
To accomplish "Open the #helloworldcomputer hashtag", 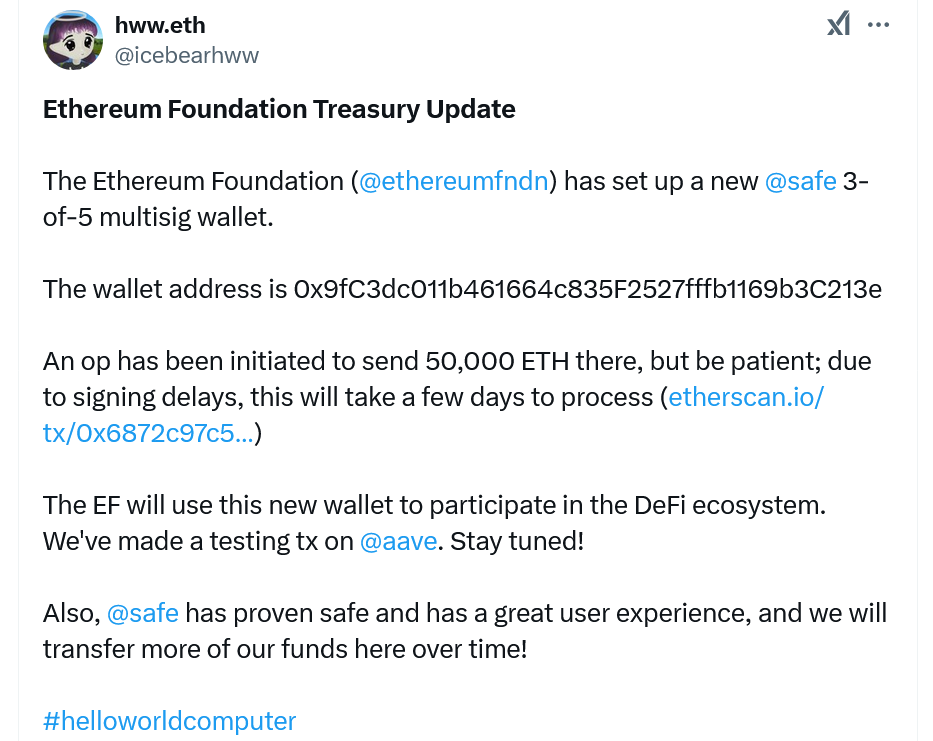I will click(169, 721).
